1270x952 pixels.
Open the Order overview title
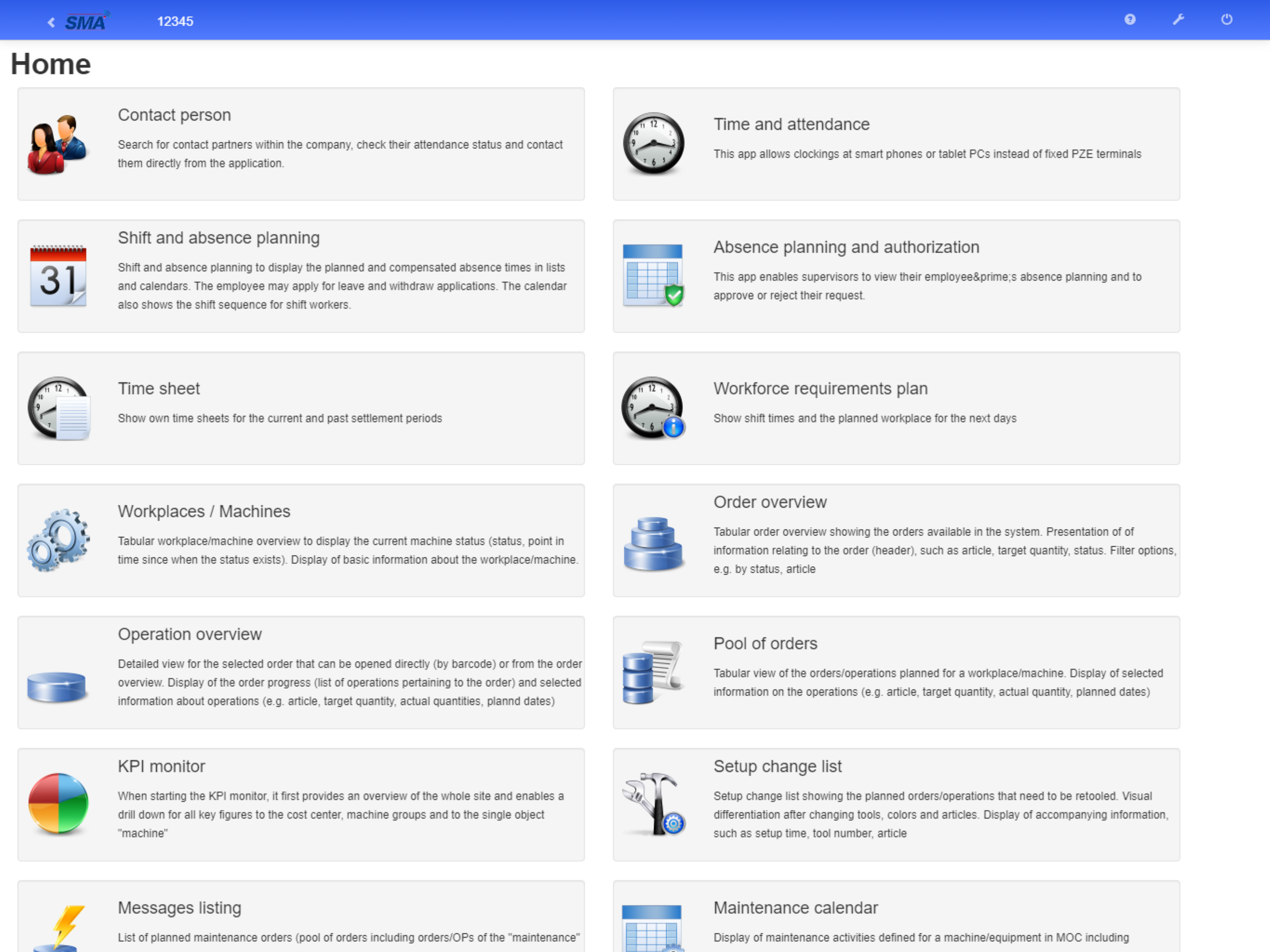click(x=770, y=502)
